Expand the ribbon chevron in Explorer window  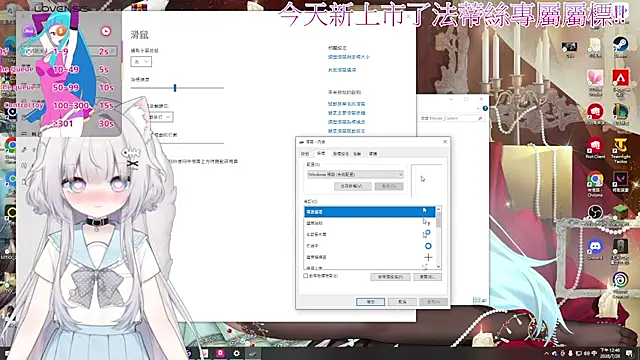pyautogui.click(x=478, y=108)
